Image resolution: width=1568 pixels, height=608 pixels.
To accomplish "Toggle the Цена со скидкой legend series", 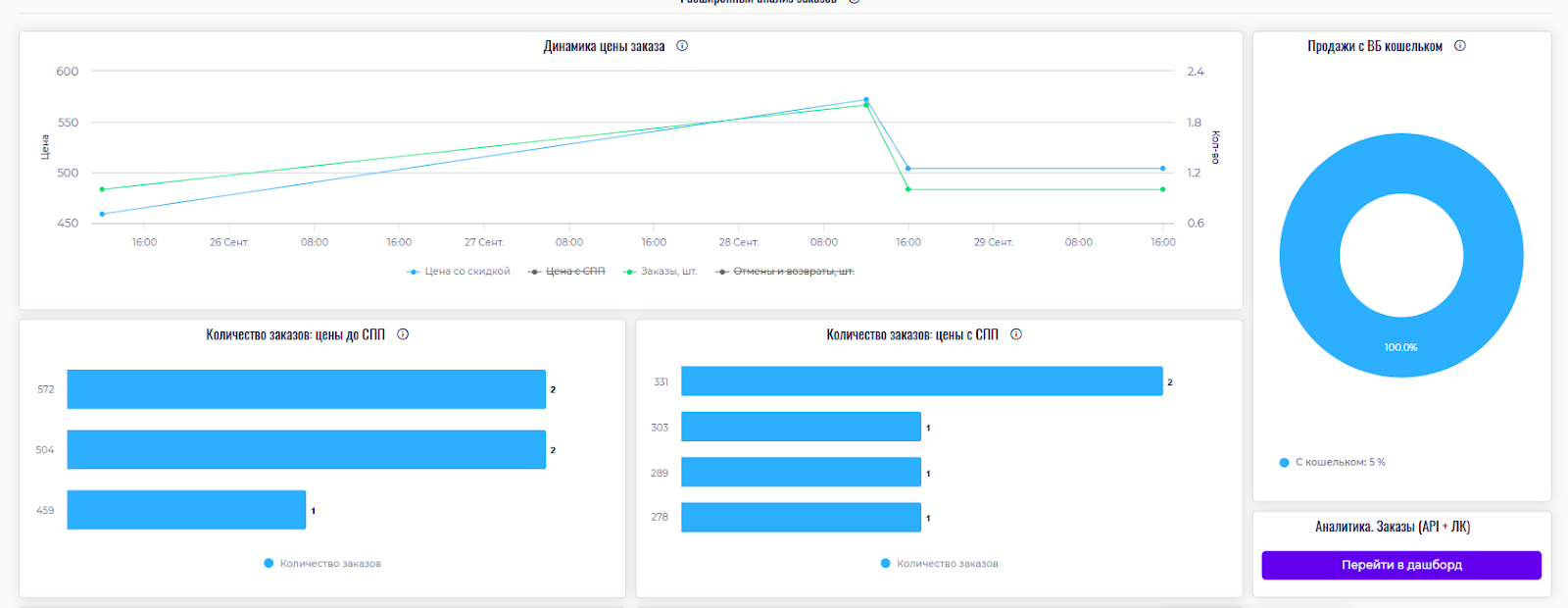I will 459,272.
